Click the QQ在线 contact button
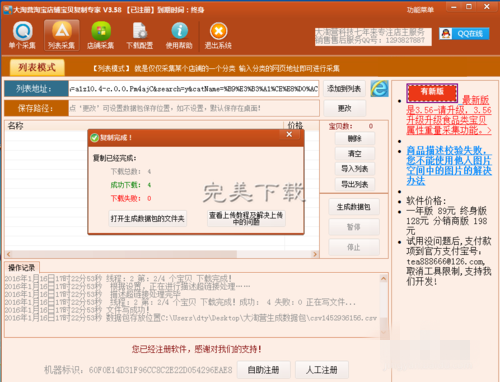The height and width of the screenshot is (382, 500). (x=464, y=34)
